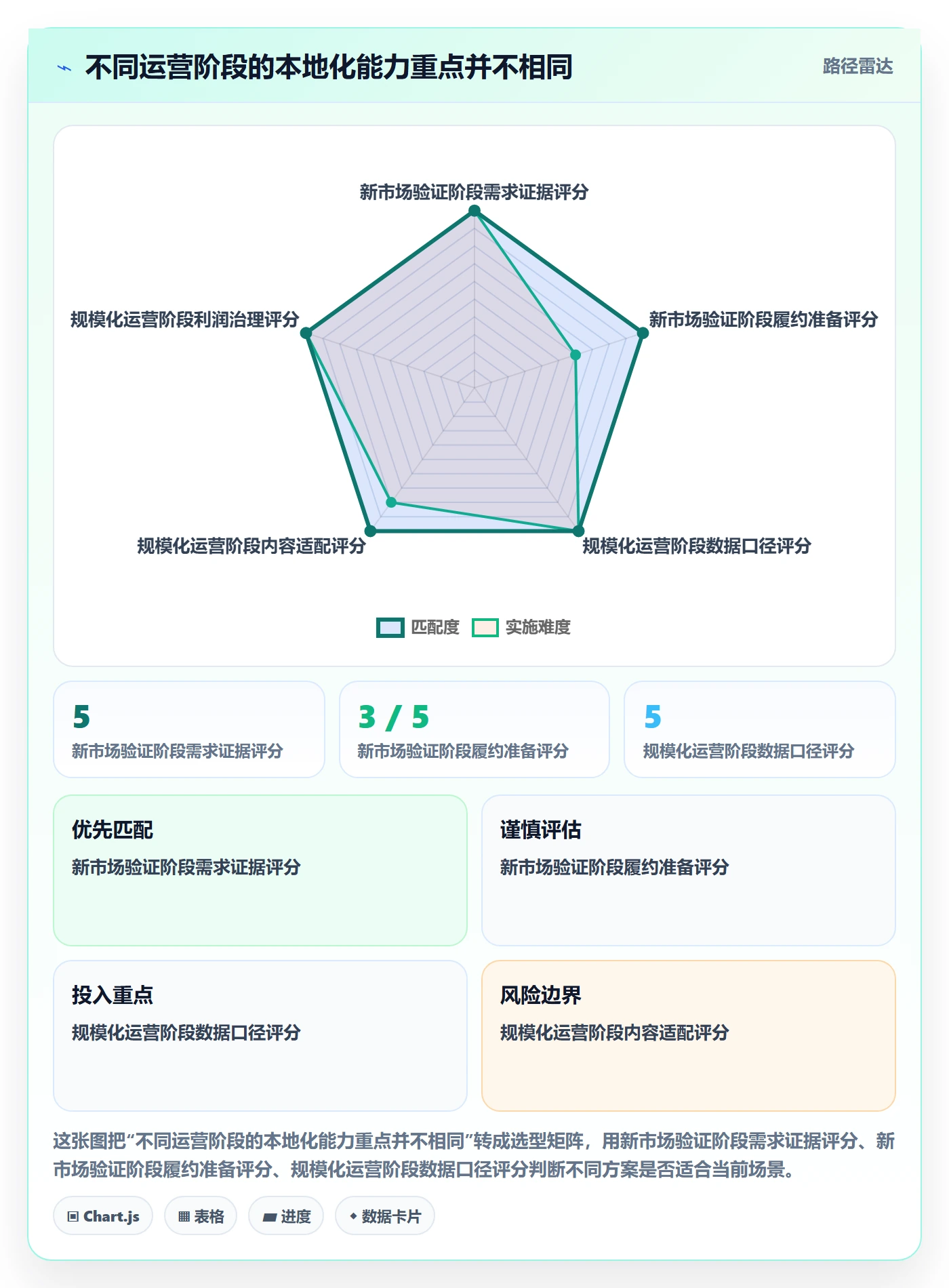The width and height of the screenshot is (949, 1288).
Task: Click the lightning icon beside the title
Action: coord(64,68)
